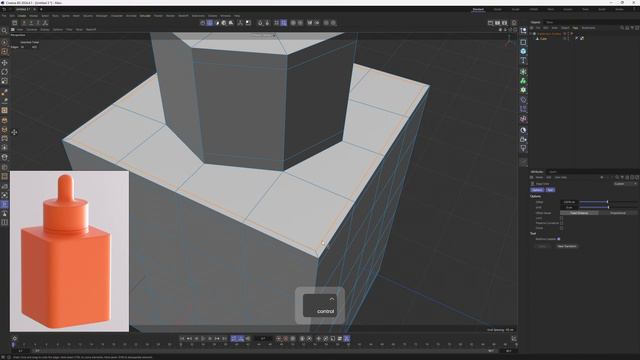This screenshot has height=360, width=640.
Task: Enable the Limit checkbox
Action: [x=562, y=218]
